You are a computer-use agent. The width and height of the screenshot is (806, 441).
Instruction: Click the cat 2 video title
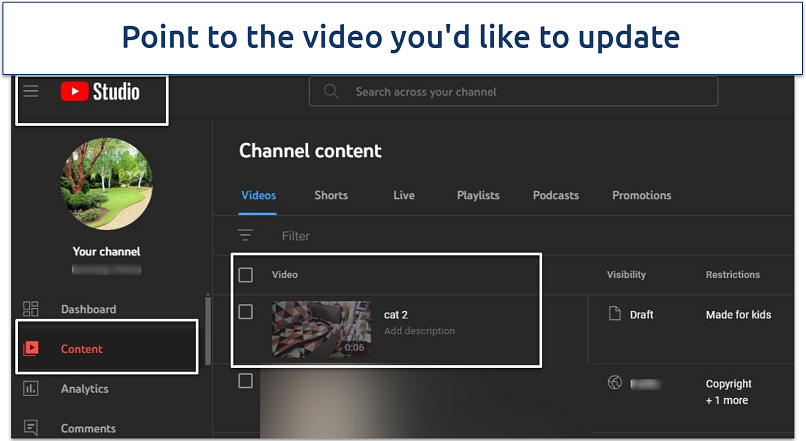coord(395,315)
